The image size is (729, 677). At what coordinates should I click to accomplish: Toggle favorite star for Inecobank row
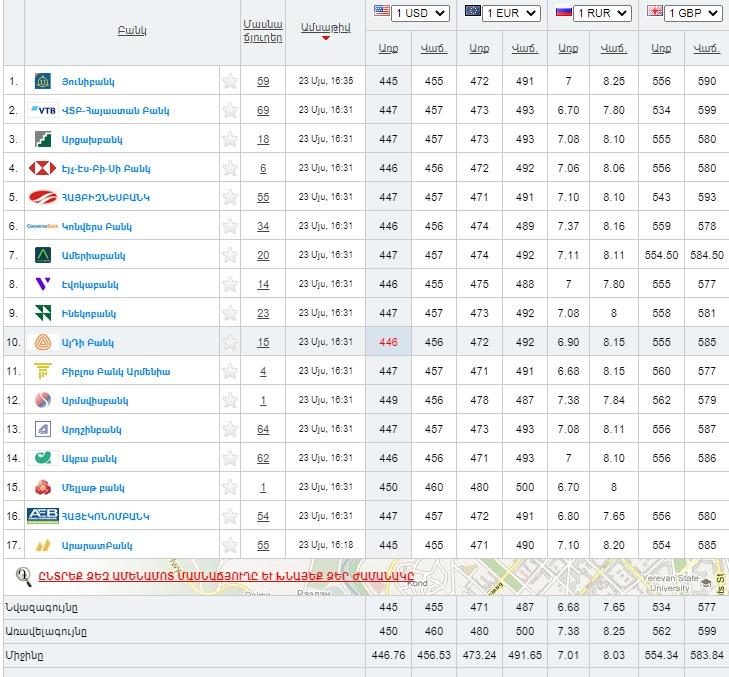230,313
